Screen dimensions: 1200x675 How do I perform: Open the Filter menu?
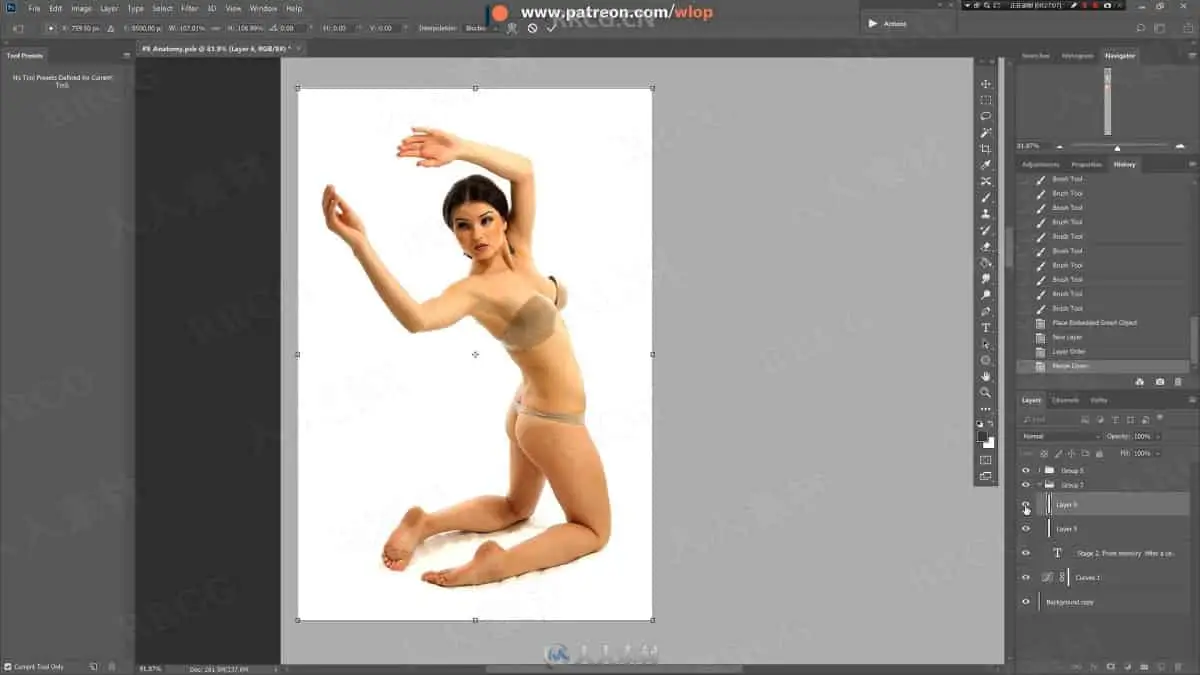[189, 8]
